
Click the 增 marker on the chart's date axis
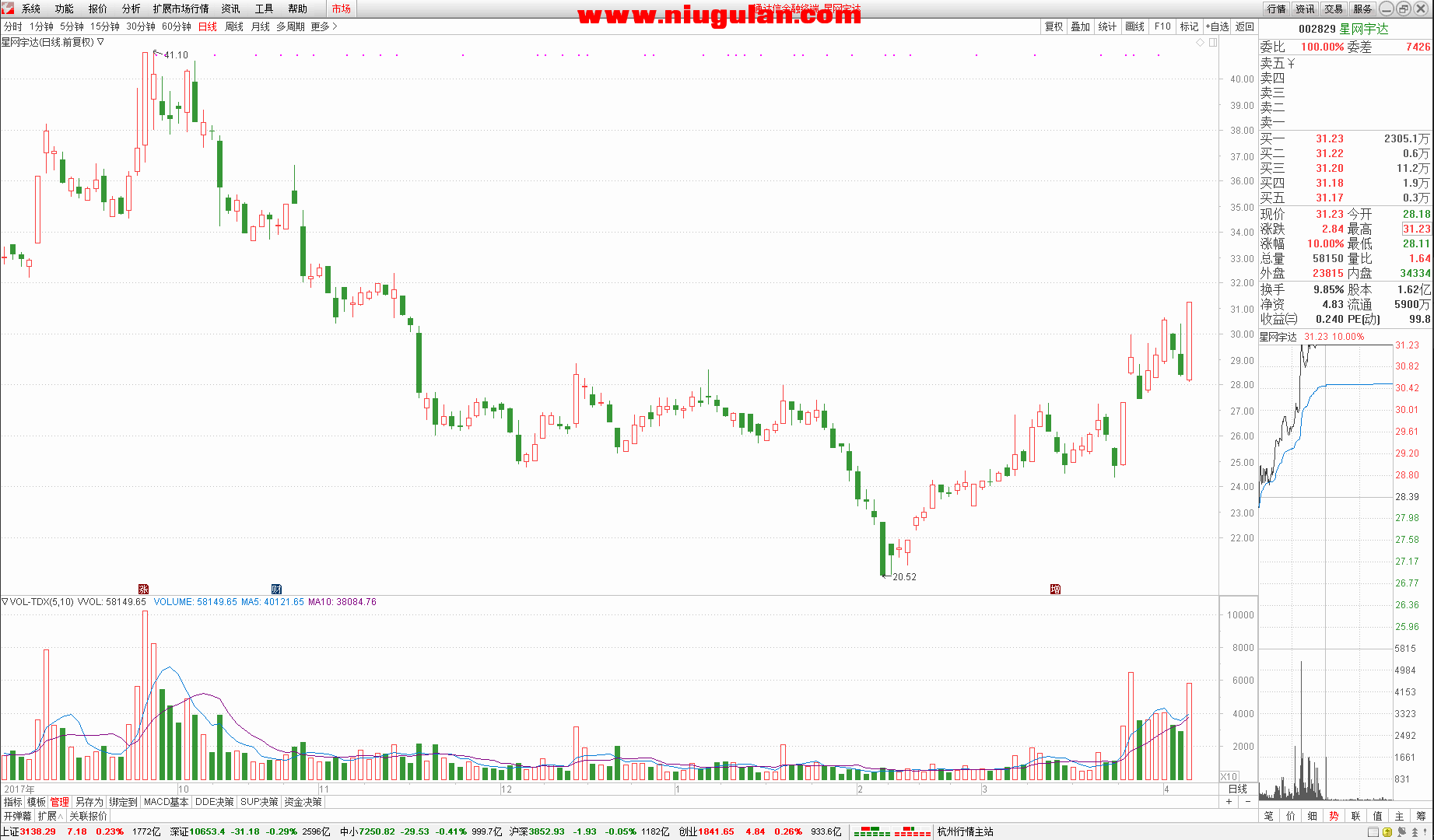[1055, 589]
